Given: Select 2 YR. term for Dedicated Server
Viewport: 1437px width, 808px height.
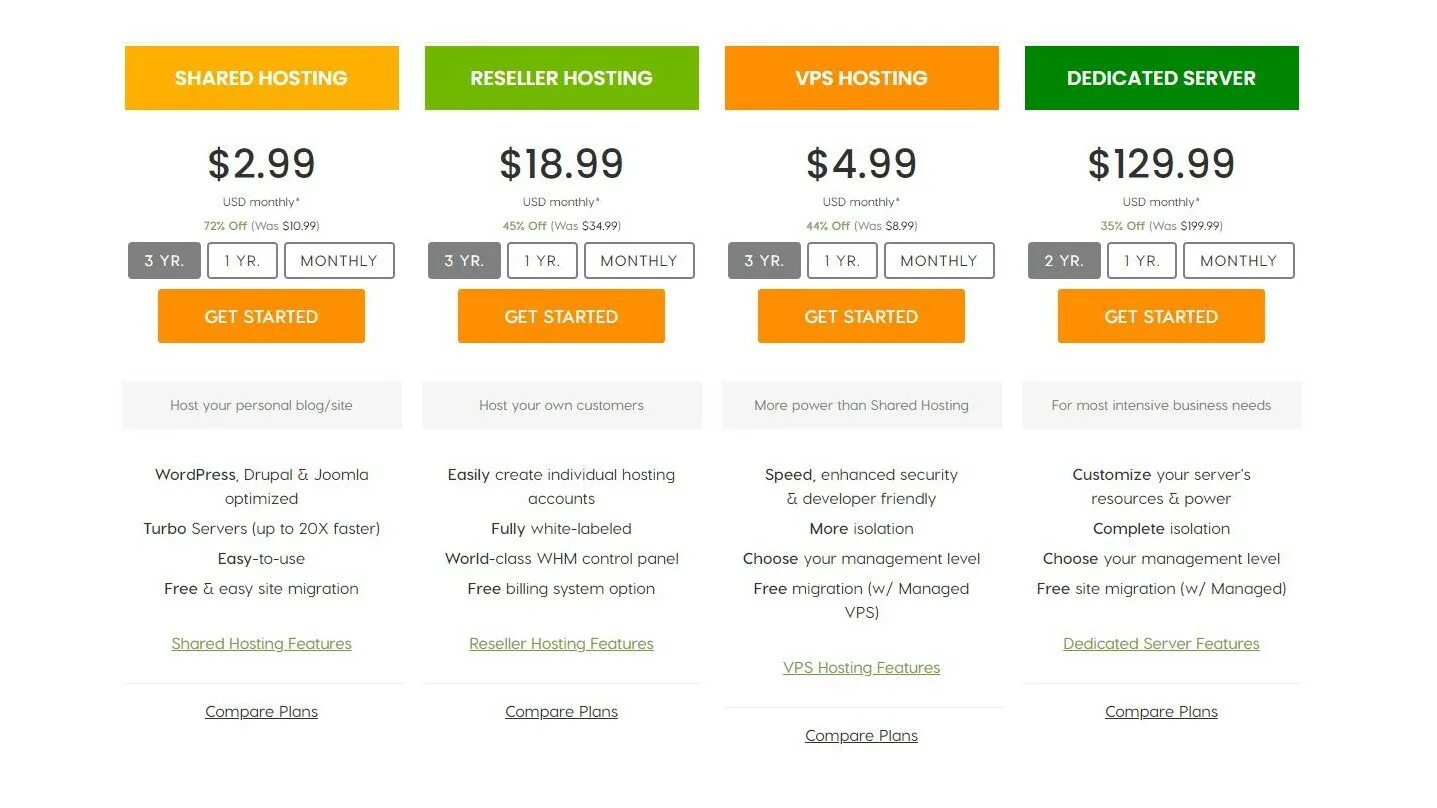Looking at the screenshot, I should 1064,261.
